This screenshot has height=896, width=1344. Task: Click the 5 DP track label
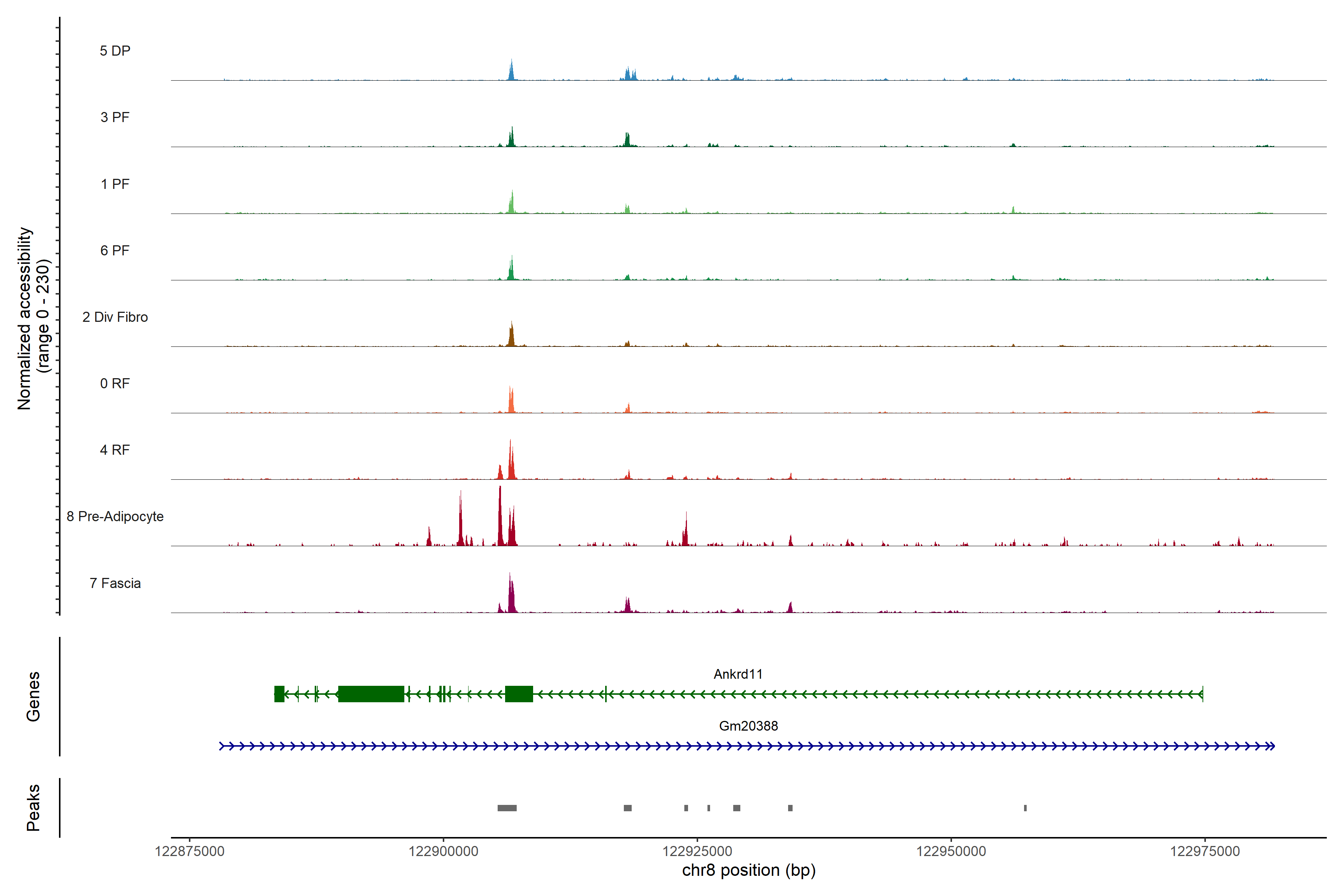click(x=115, y=51)
